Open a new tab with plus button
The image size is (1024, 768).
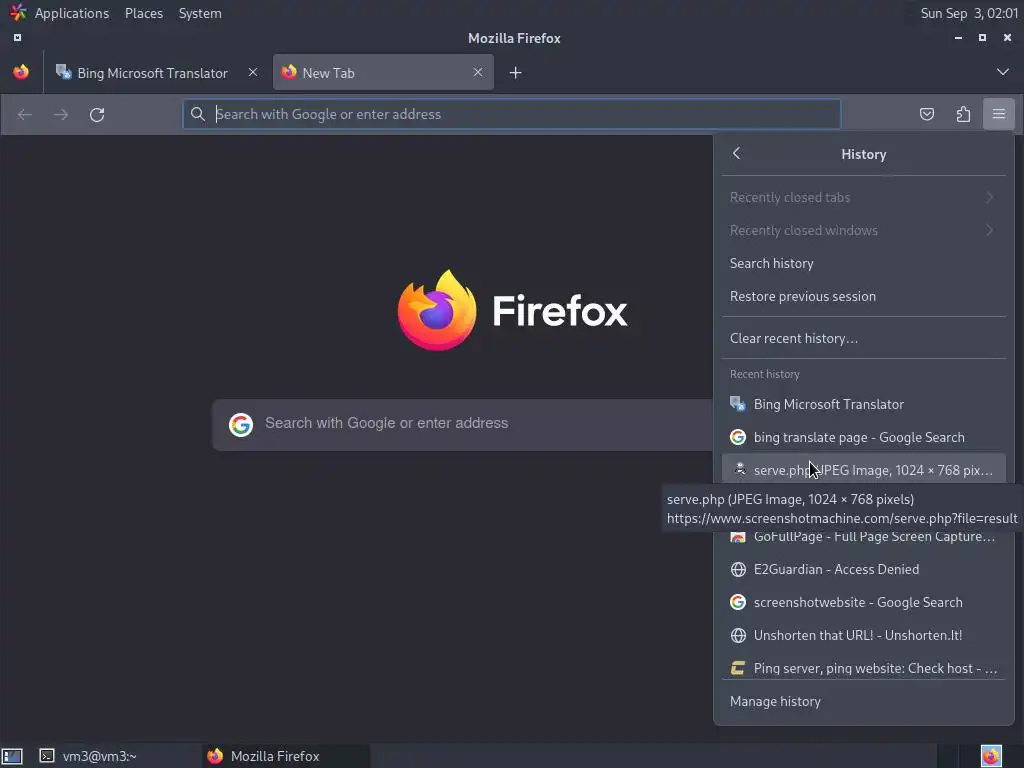(x=515, y=72)
